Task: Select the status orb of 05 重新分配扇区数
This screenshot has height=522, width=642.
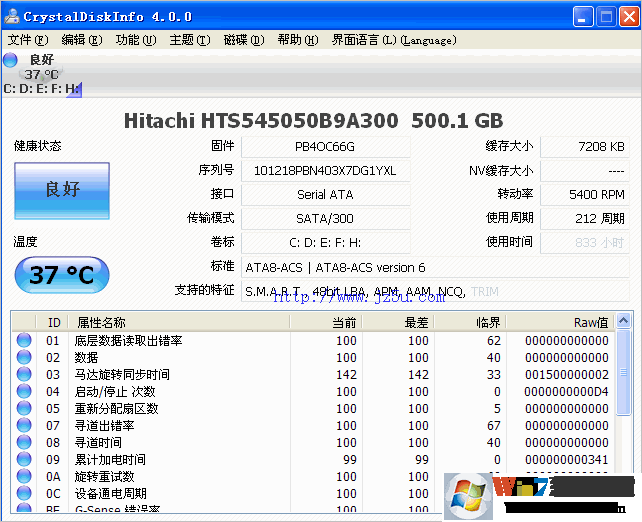Action: pos(24,409)
